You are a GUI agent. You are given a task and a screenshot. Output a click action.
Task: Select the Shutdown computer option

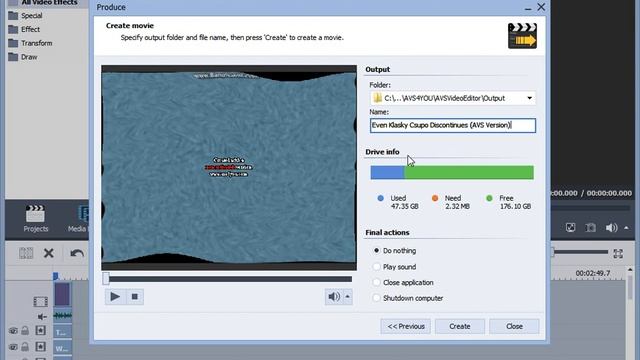(x=376, y=298)
